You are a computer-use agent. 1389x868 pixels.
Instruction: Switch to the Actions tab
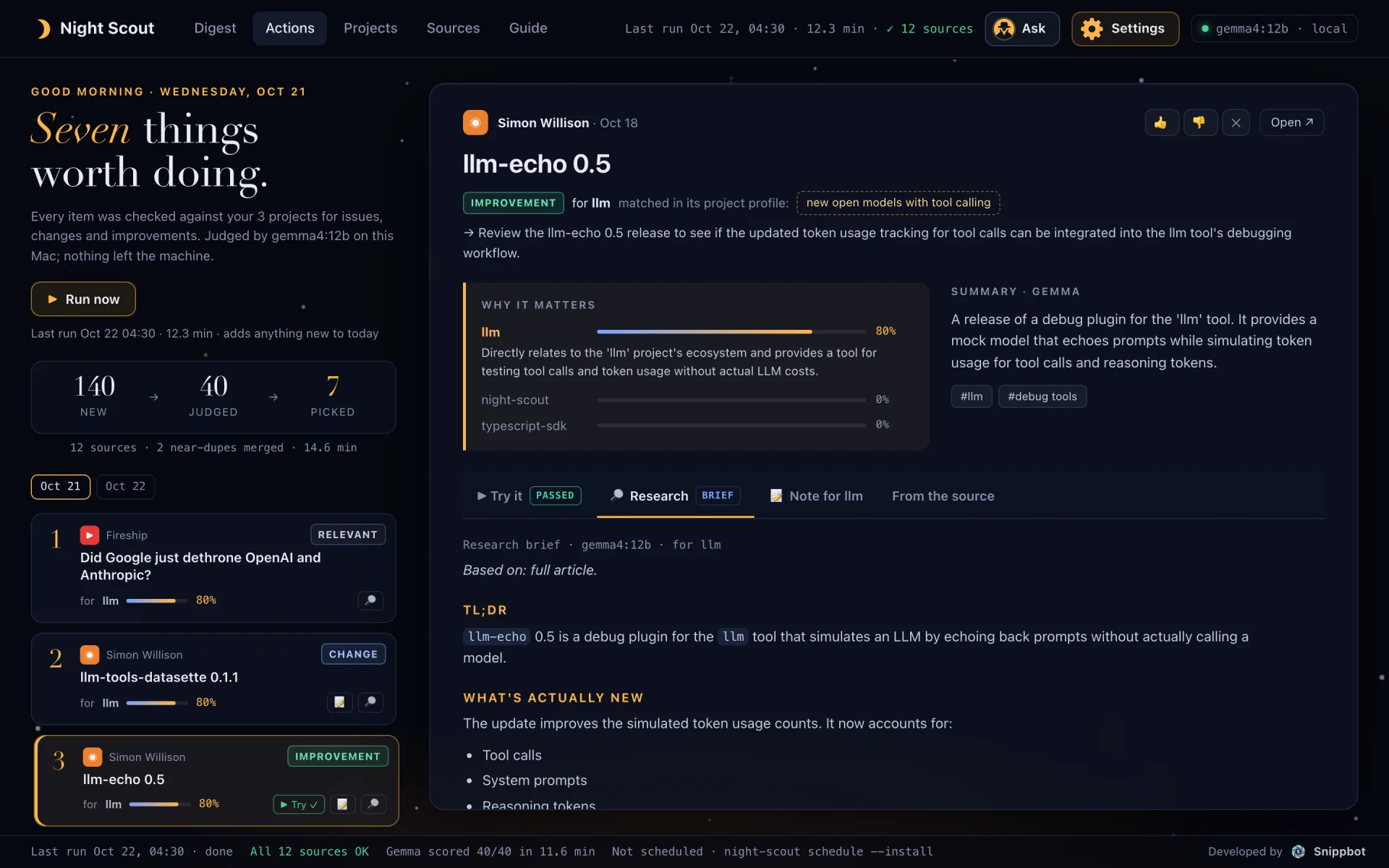click(289, 28)
